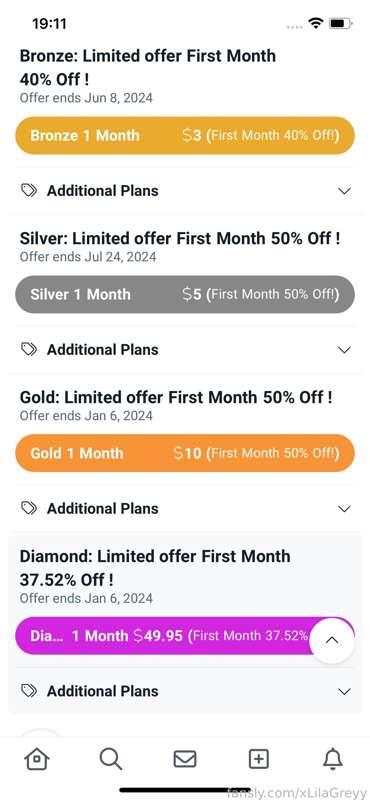This screenshot has width=370, height=800.
Task: Subscribe with Silver 1 Month $5 button
Action: click(185, 294)
